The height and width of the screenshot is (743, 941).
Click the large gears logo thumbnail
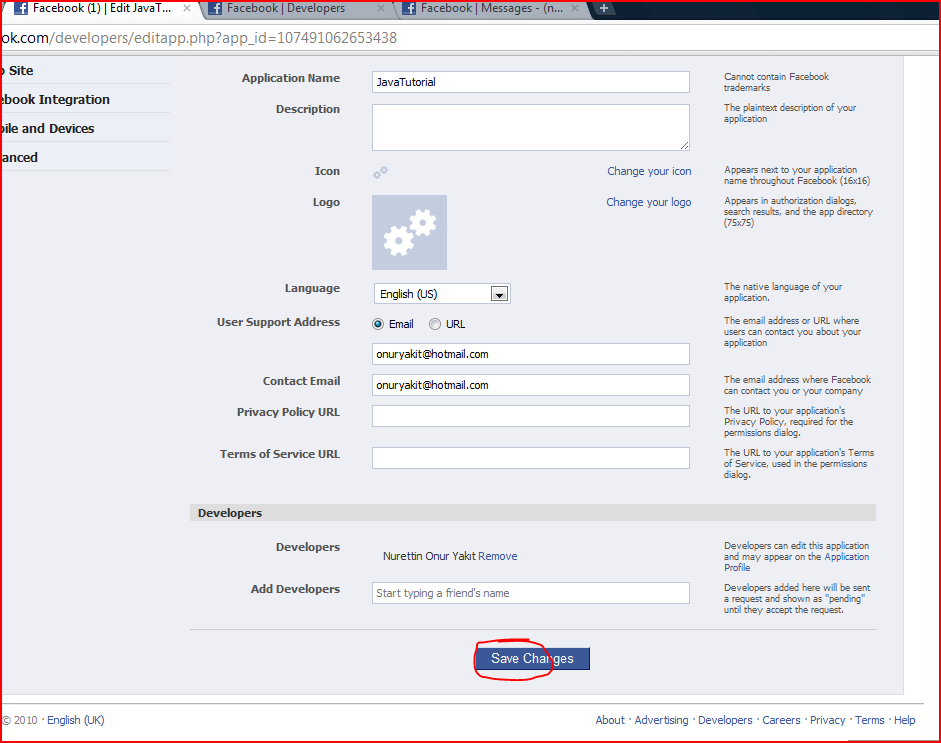coord(409,232)
